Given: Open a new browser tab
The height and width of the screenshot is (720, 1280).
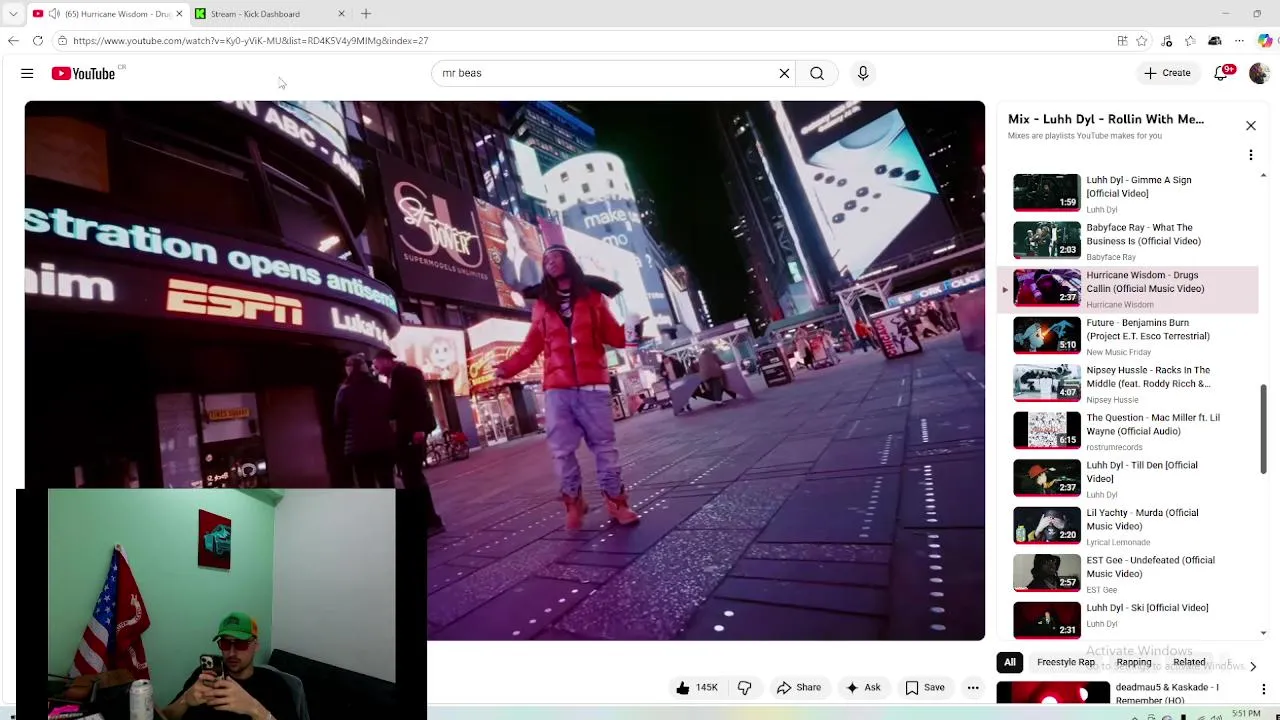Looking at the screenshot, I should (366, 14).
